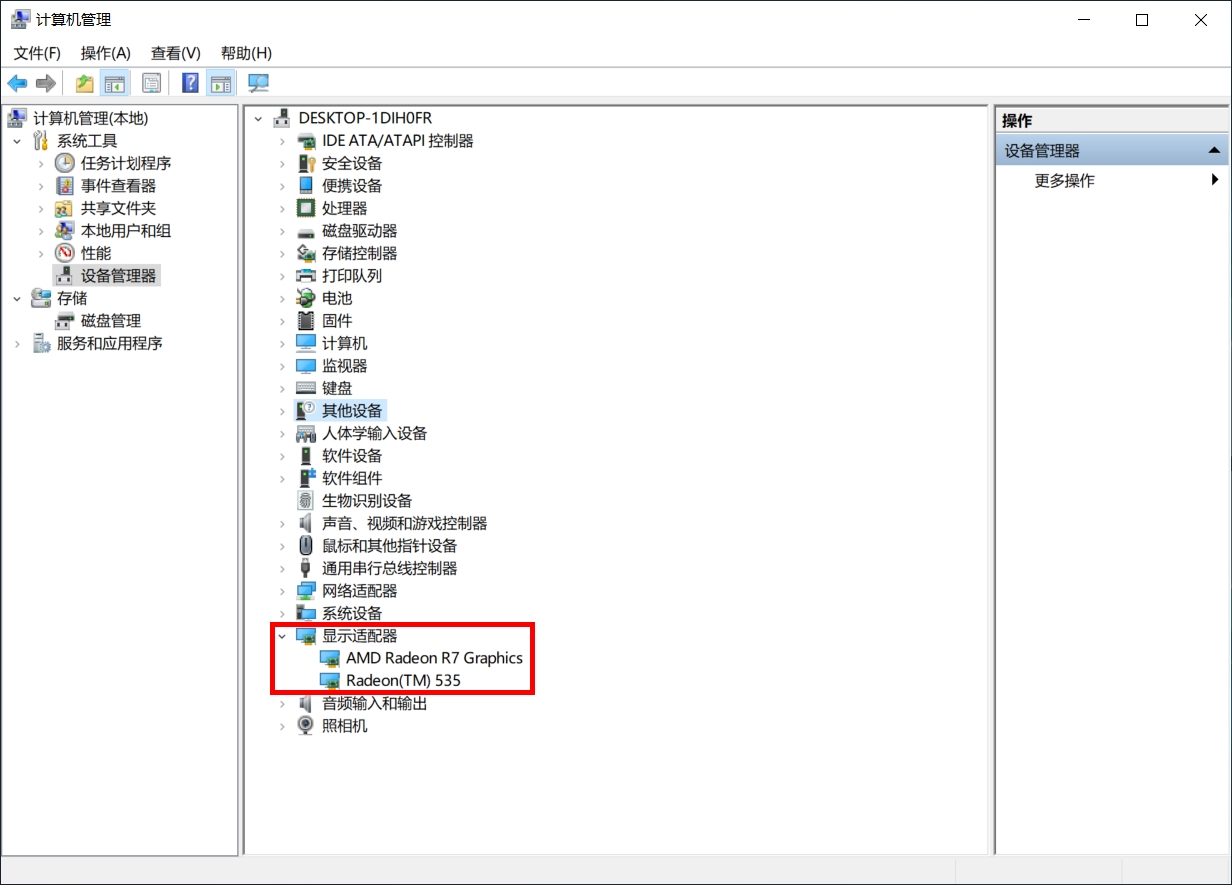Open the 查看(V) menu
This screenshot has height=885, width=1232.
174,53
